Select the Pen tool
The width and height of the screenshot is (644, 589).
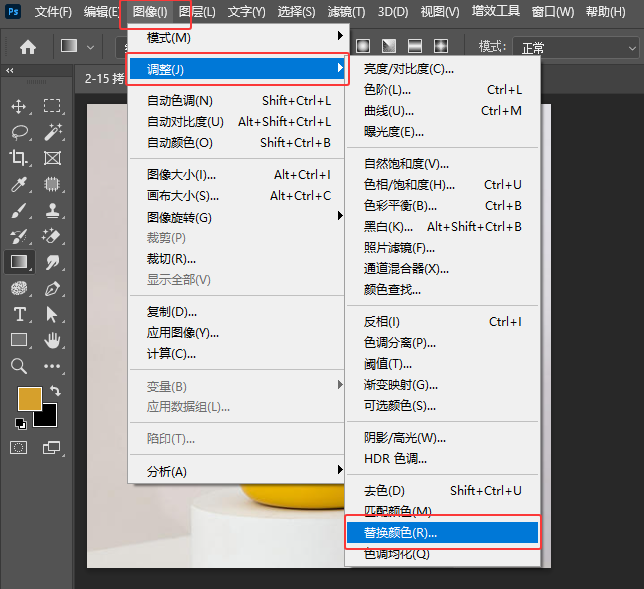tap(52, 289)
